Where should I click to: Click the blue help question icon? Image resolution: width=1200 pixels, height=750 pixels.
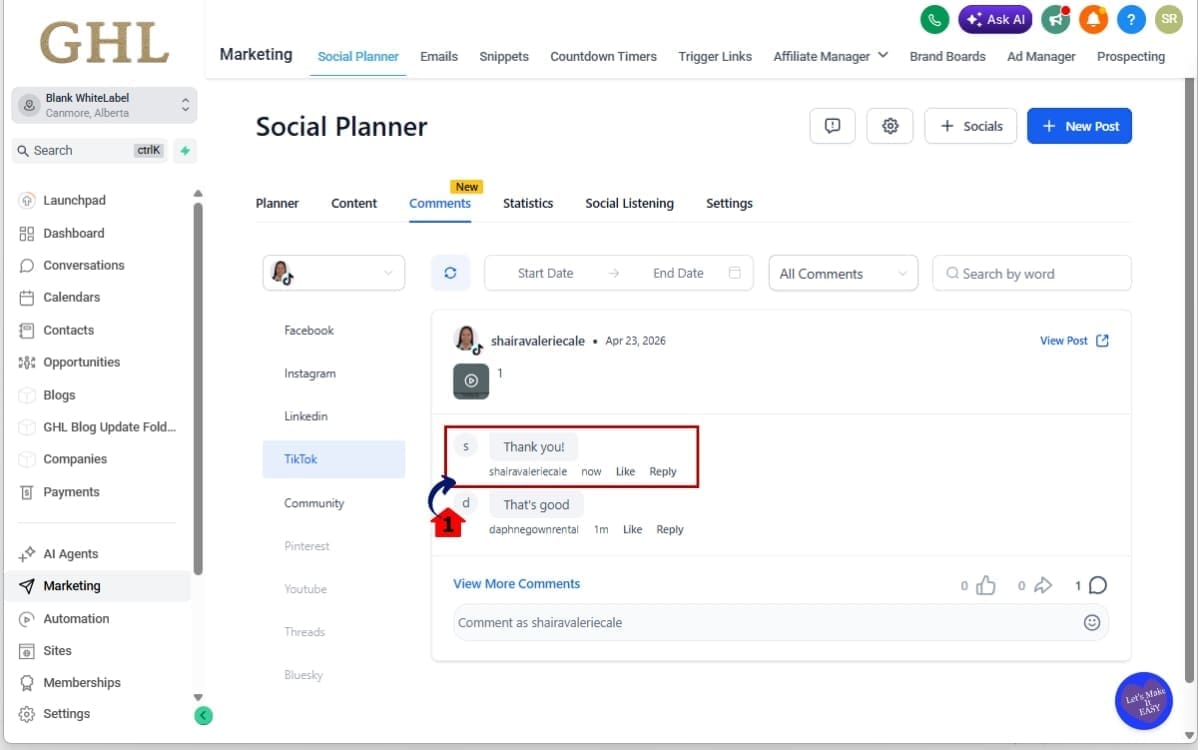click(x=1131, y=19)
